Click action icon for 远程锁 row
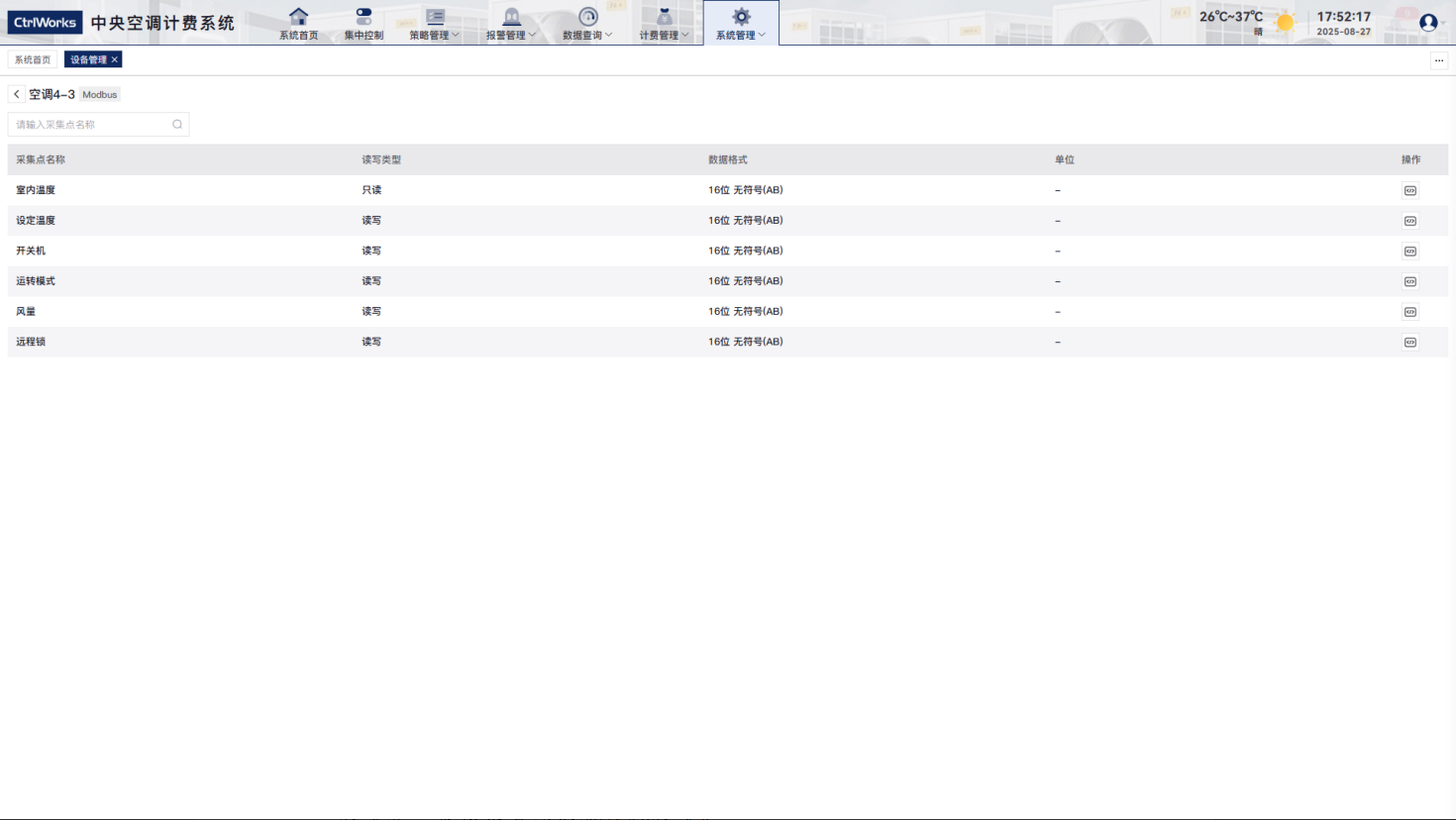 [1409, 343]
